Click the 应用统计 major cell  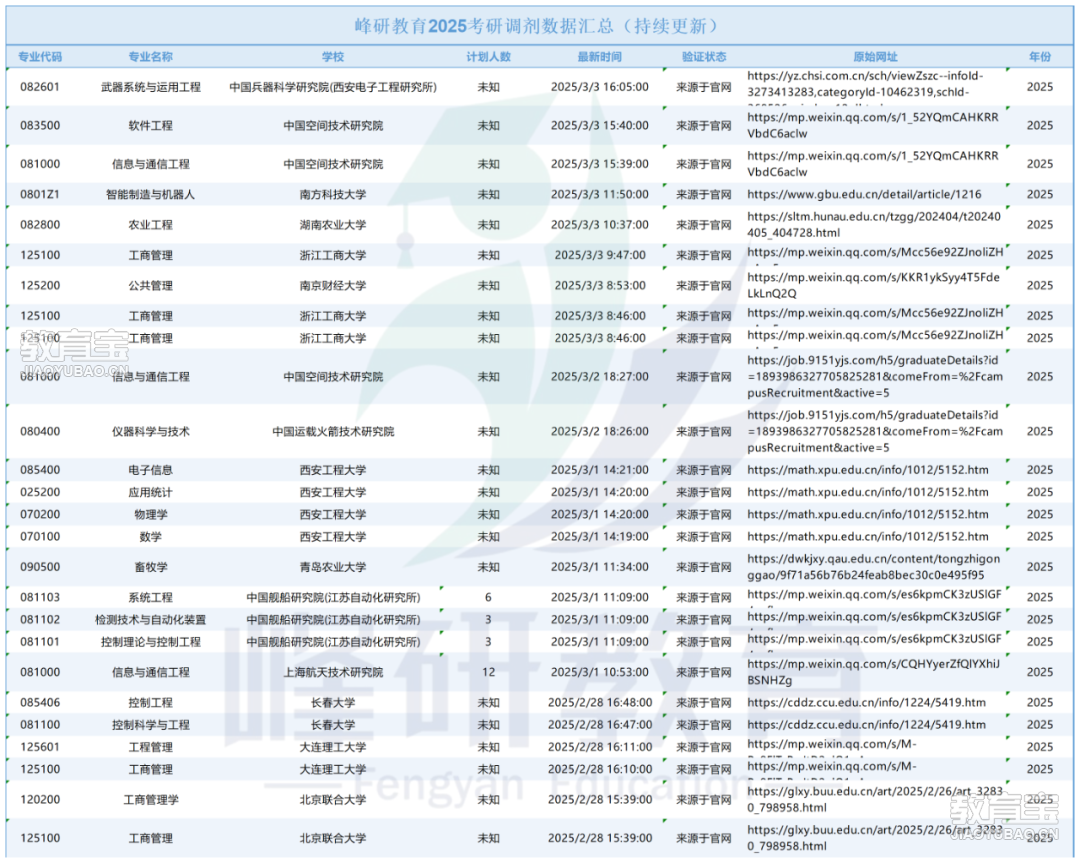(x=150, y=492)
